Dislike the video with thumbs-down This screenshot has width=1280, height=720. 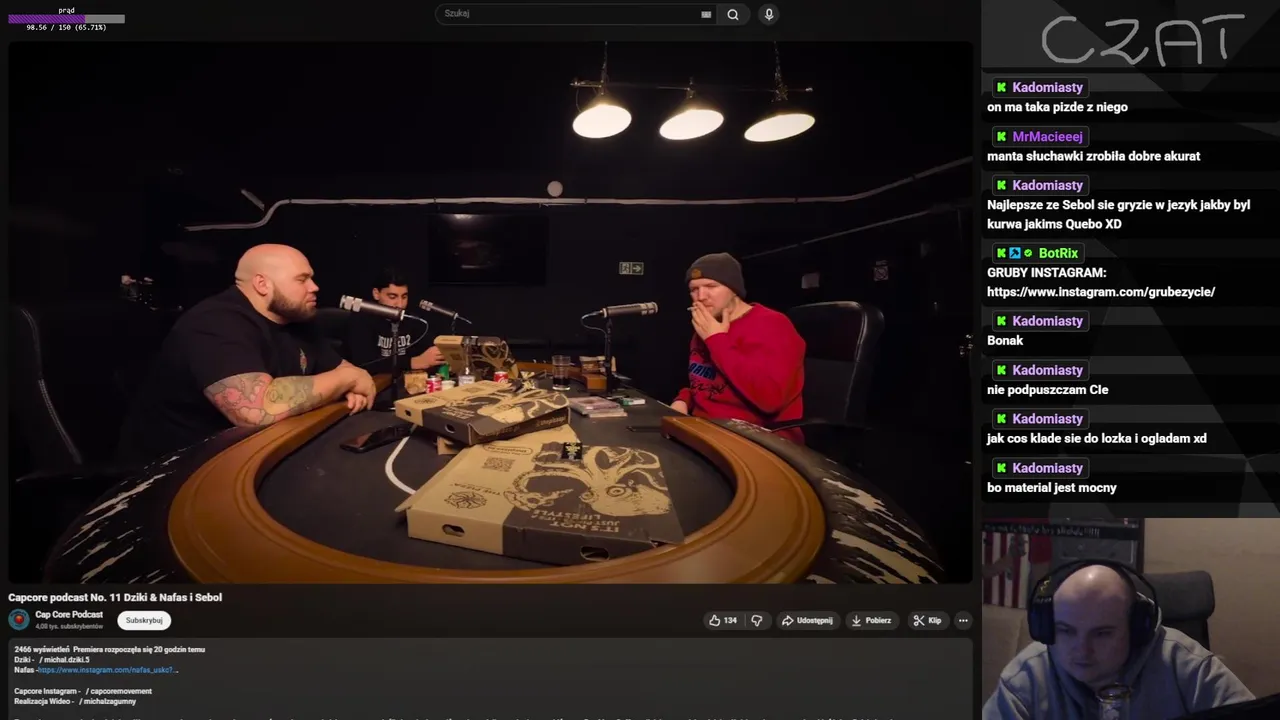click(757, 620)
